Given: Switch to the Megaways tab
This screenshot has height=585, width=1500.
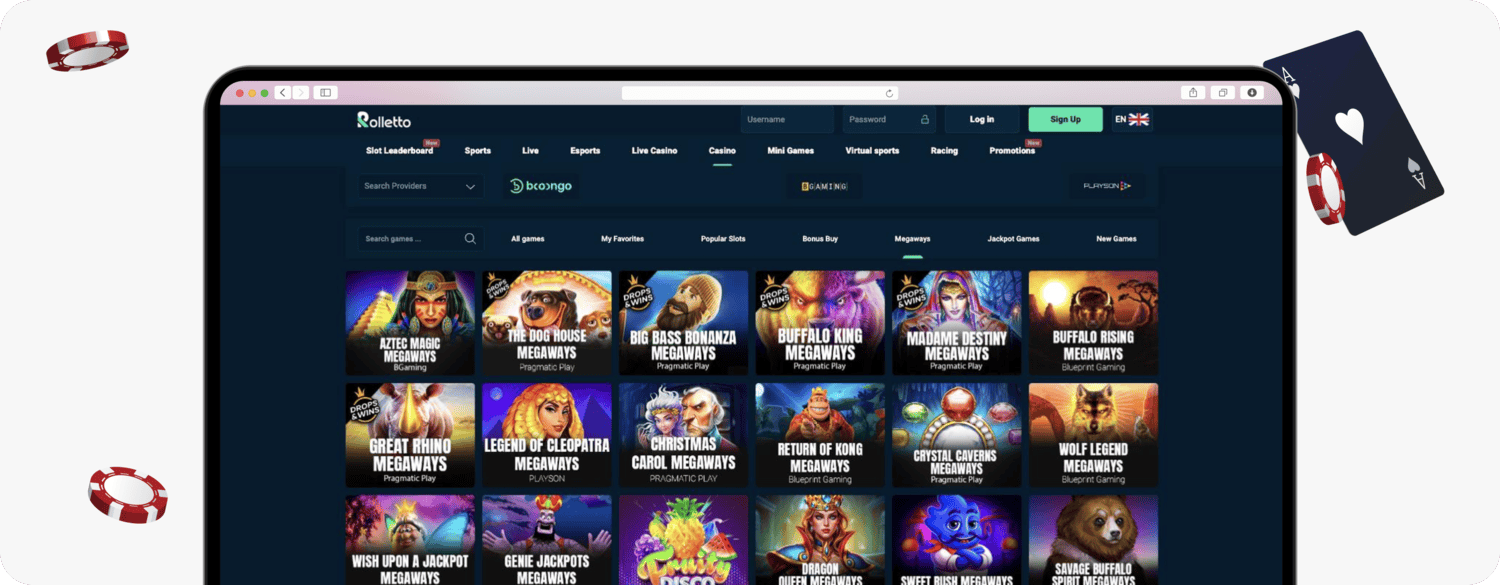Looking at the screenshot, I should coord(912,239).
